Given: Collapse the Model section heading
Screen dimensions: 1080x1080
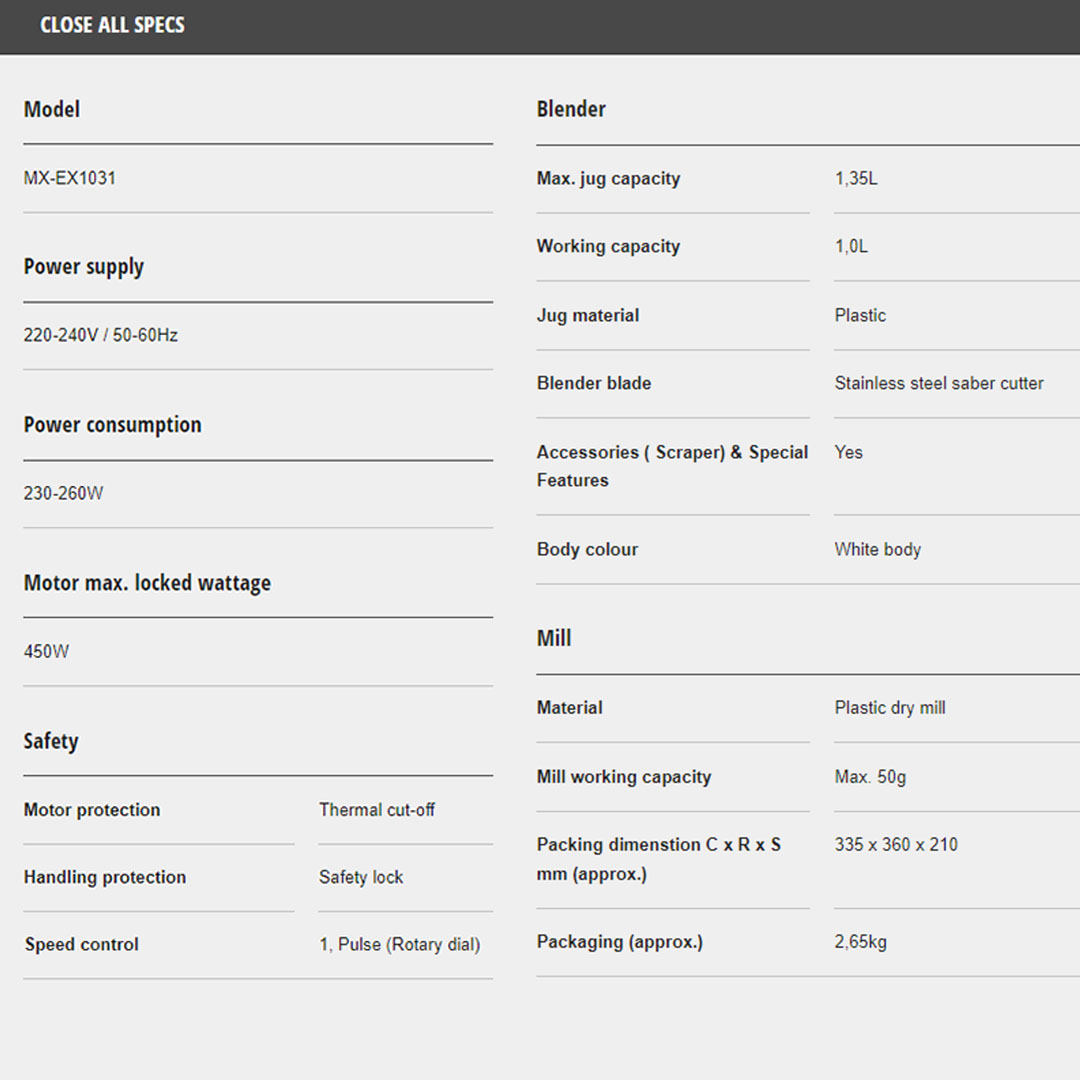Looking at the screenshot, I should pos(52,109).
